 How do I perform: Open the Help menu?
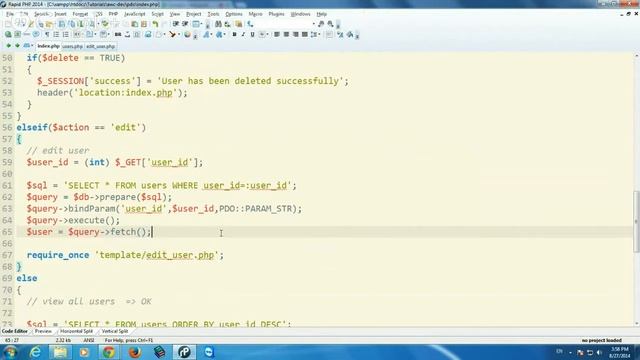point(322,14)
